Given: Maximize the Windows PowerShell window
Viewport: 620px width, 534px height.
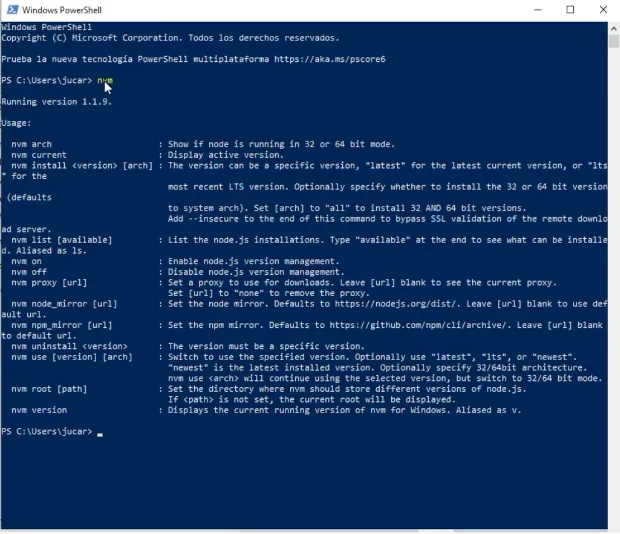Looking at the screenshot, I should tap(570, 10).
